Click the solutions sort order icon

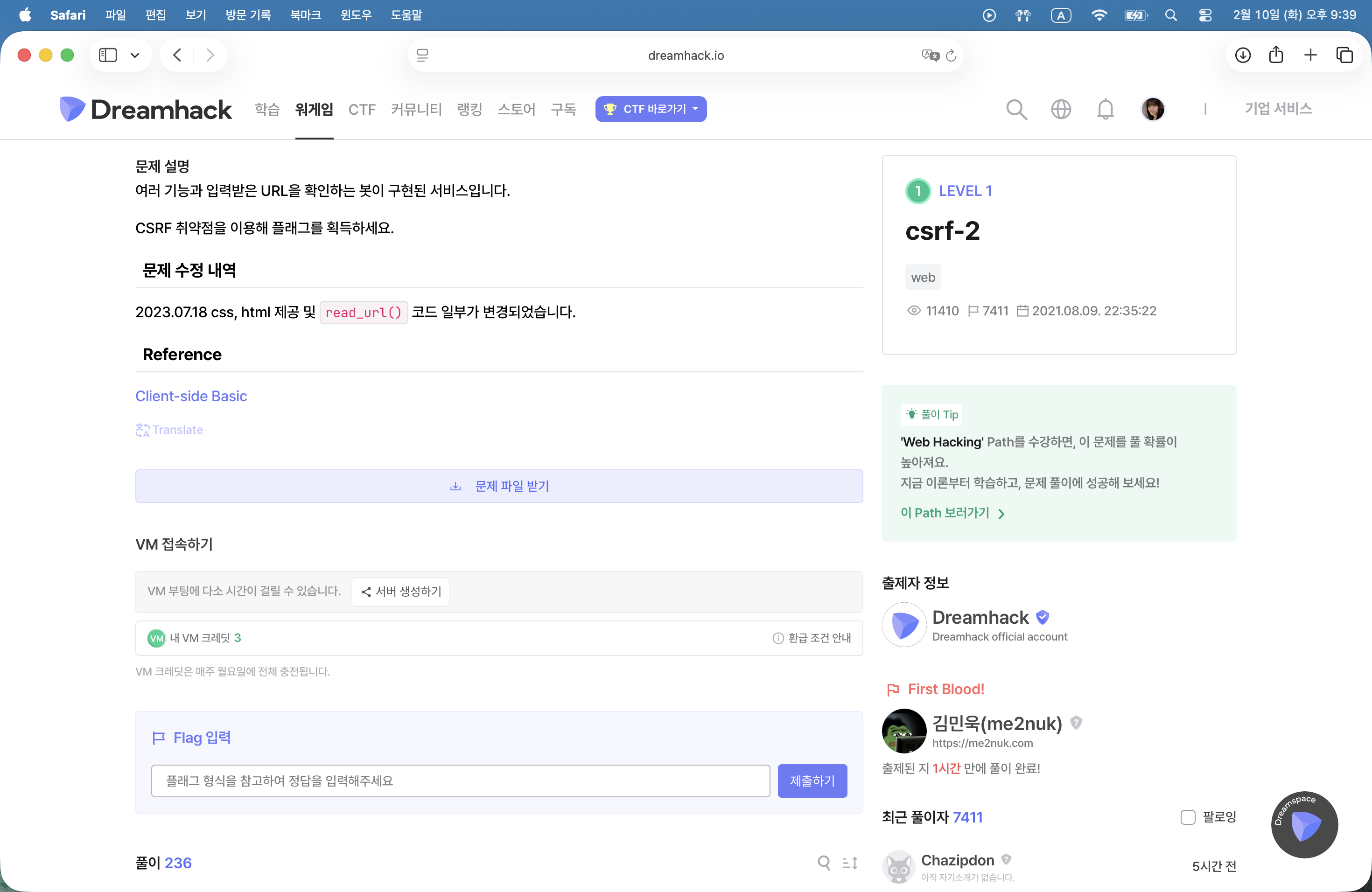850,863
